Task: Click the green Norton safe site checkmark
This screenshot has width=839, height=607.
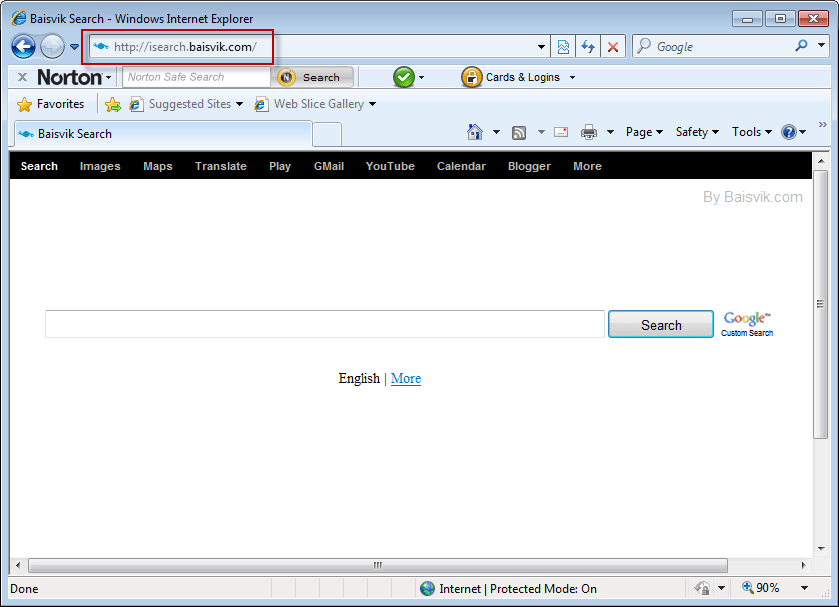Action: tap(404, 77)
